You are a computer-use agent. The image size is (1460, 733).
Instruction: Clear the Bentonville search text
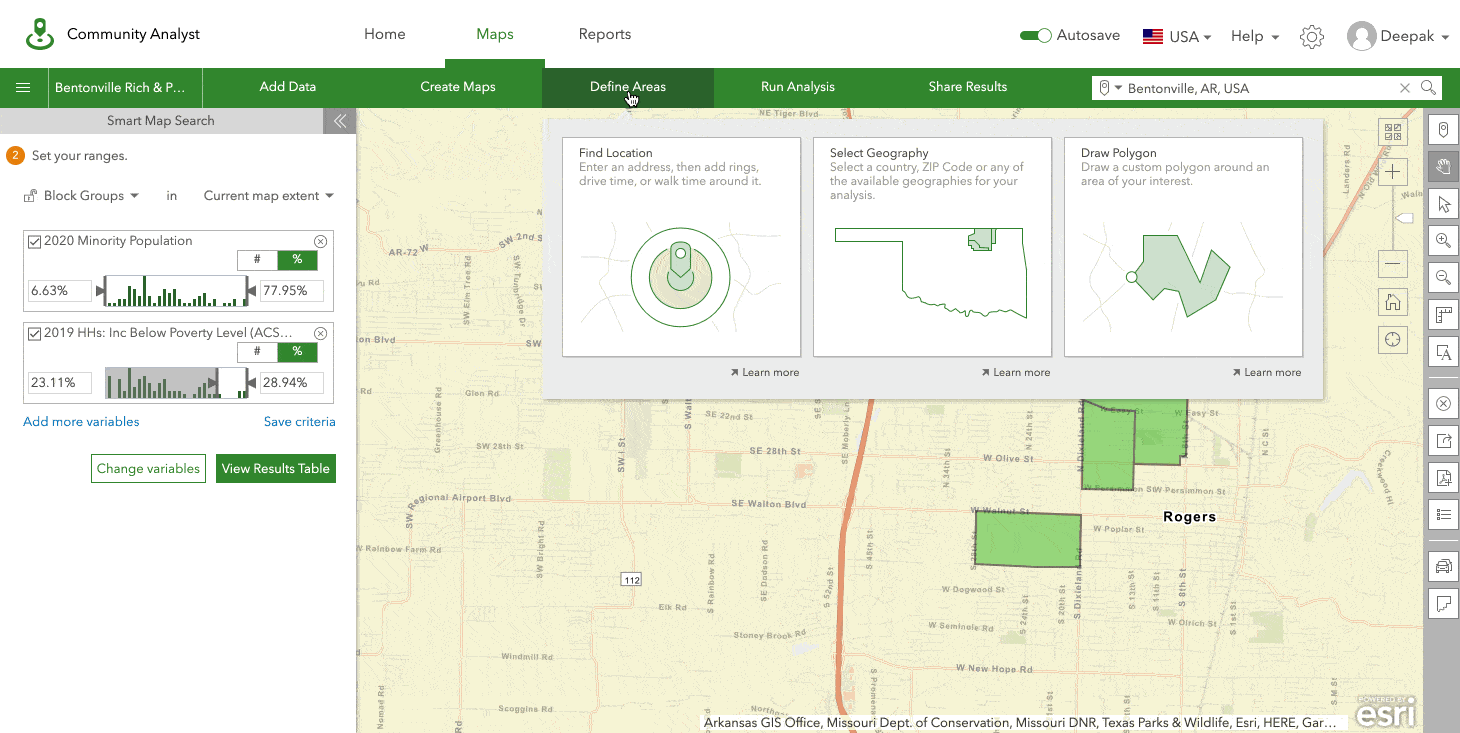pyautogui.click(x=1405, y=88)
